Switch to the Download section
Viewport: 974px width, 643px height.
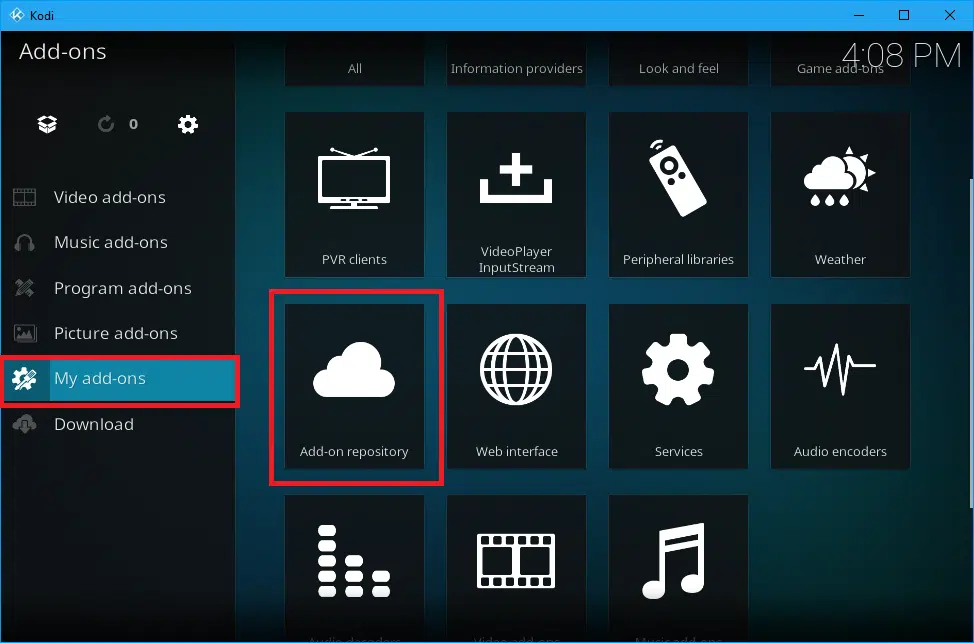[94, 424]
